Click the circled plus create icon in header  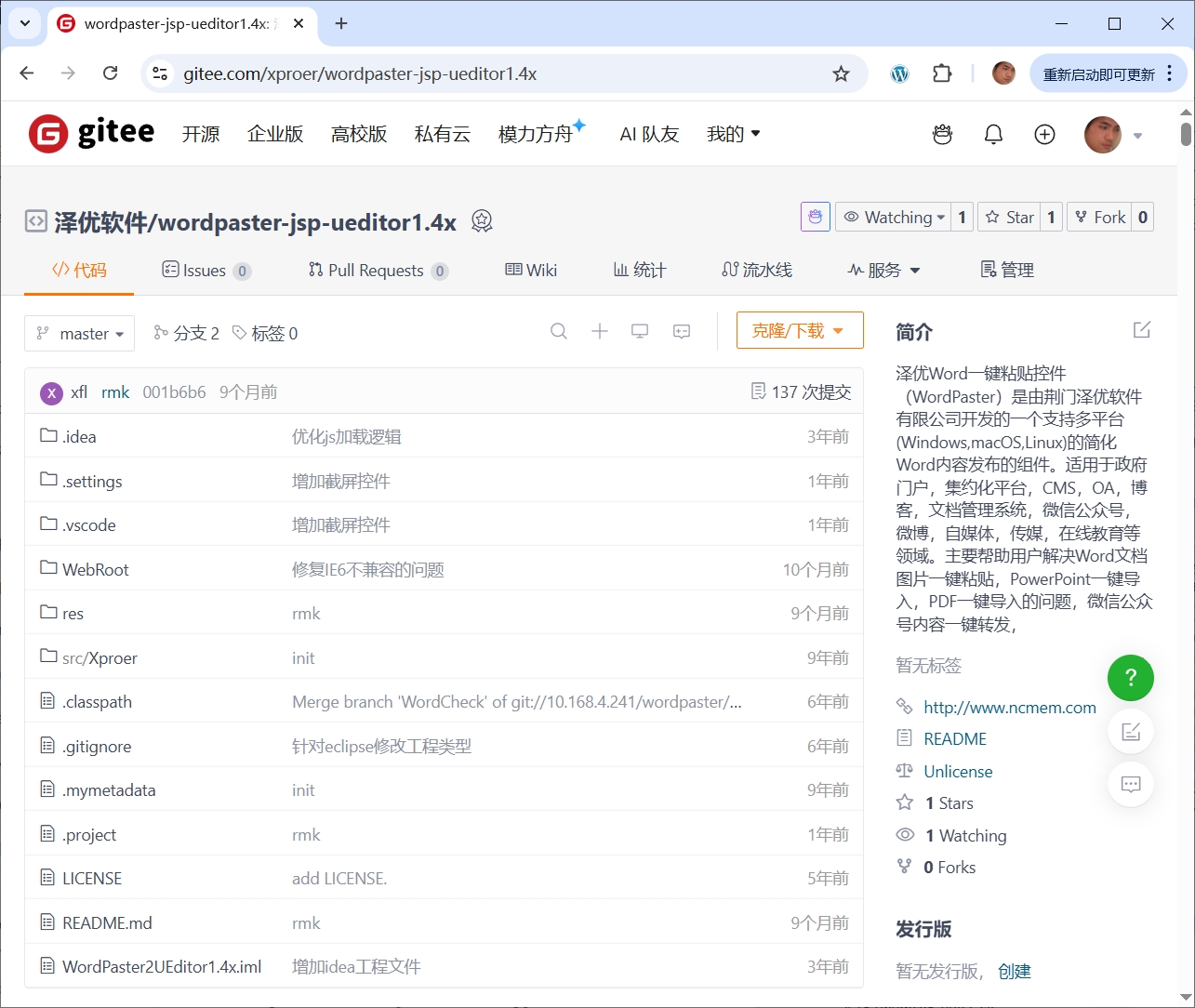coord(1044,135)
